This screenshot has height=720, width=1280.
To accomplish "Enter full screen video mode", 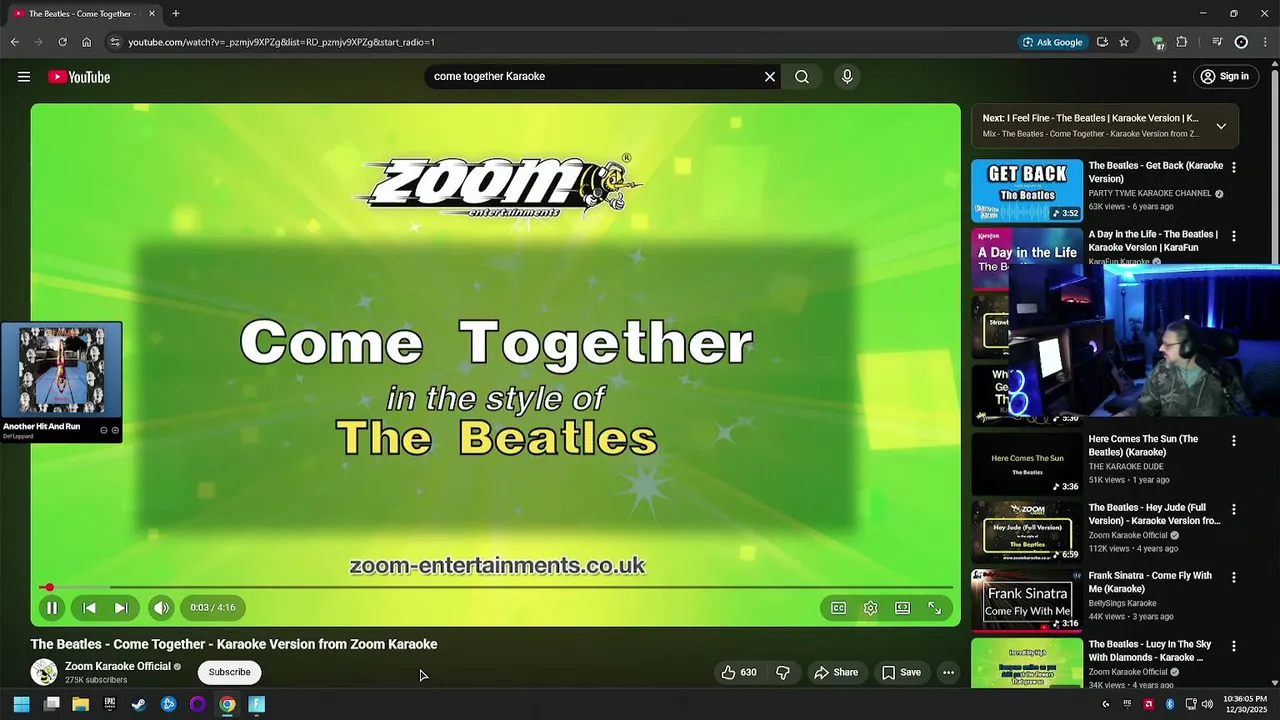I will (935, 608).
